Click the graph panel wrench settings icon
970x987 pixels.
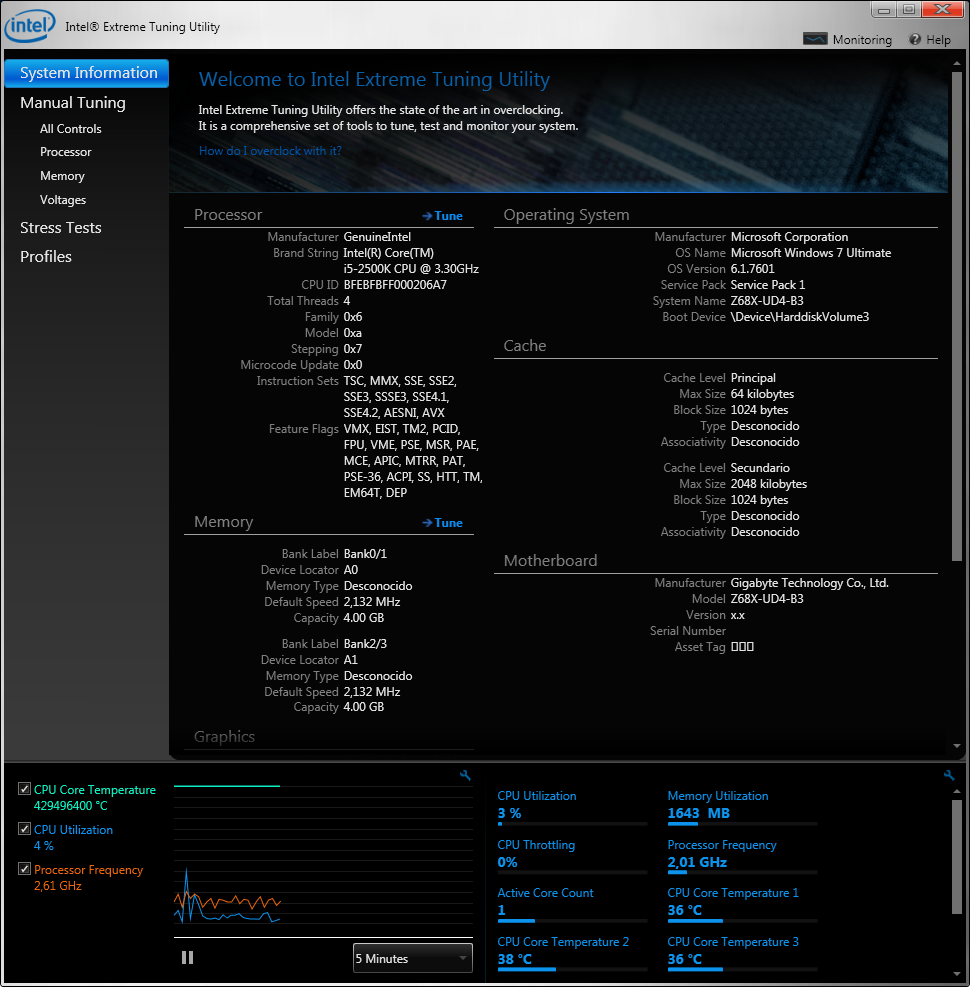click(x=465, y=775)
